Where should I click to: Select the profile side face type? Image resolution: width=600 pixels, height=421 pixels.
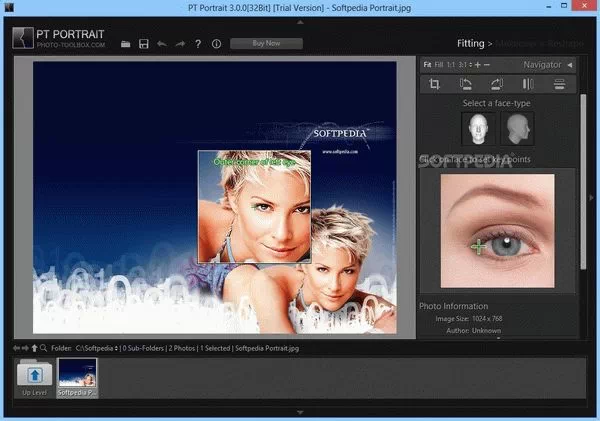coord(517,127)
